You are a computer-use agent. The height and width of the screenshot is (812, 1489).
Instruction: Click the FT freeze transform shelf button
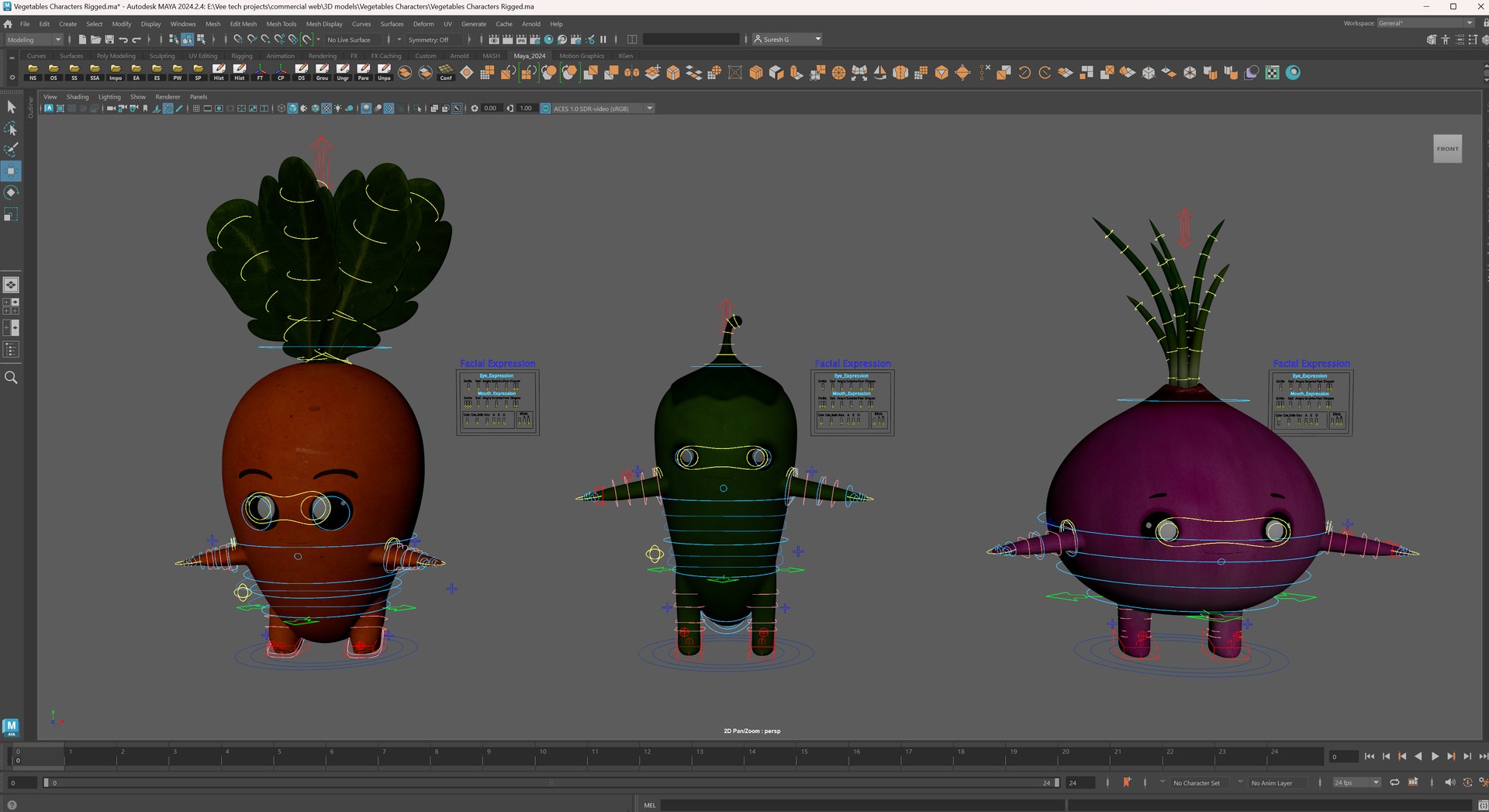[x=260, y=72]
